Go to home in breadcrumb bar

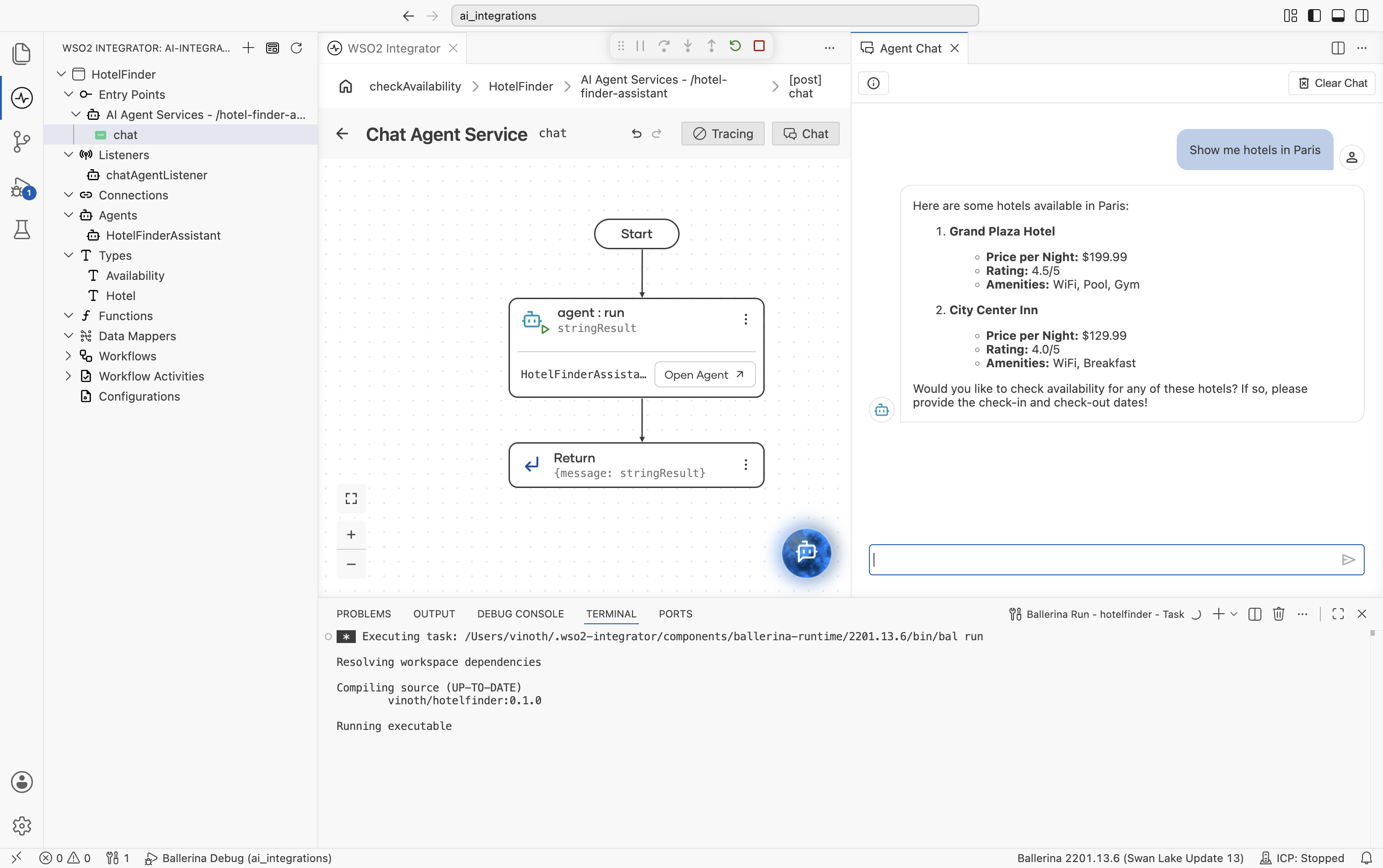click(x=346, y=86)
